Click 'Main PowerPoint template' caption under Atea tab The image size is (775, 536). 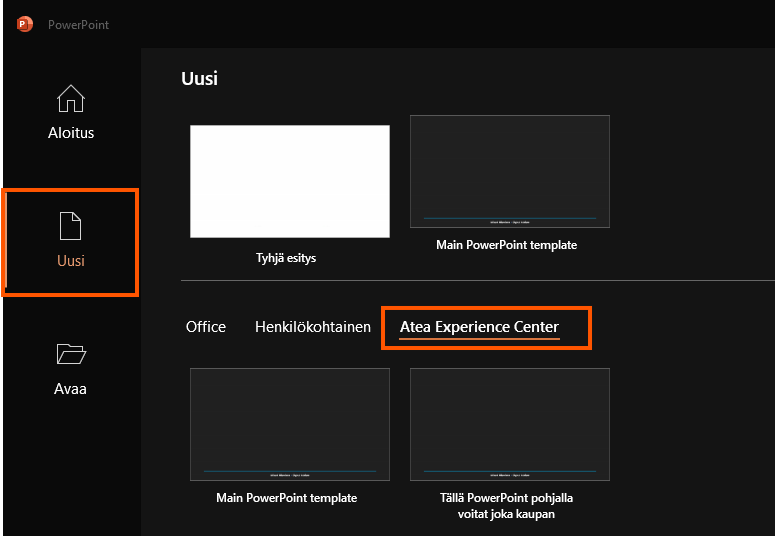coord(286,498)
